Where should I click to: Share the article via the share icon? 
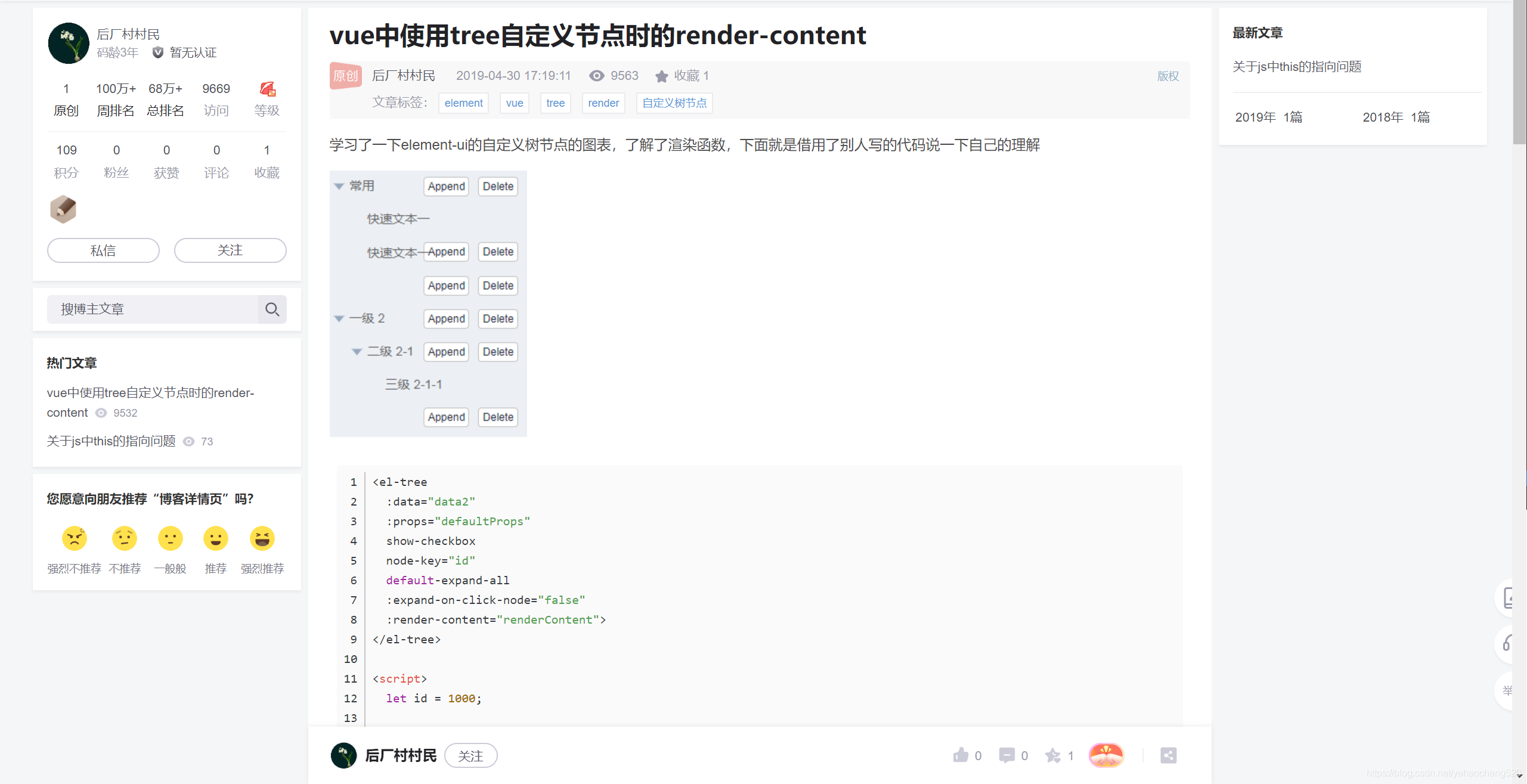(1168, 755)
